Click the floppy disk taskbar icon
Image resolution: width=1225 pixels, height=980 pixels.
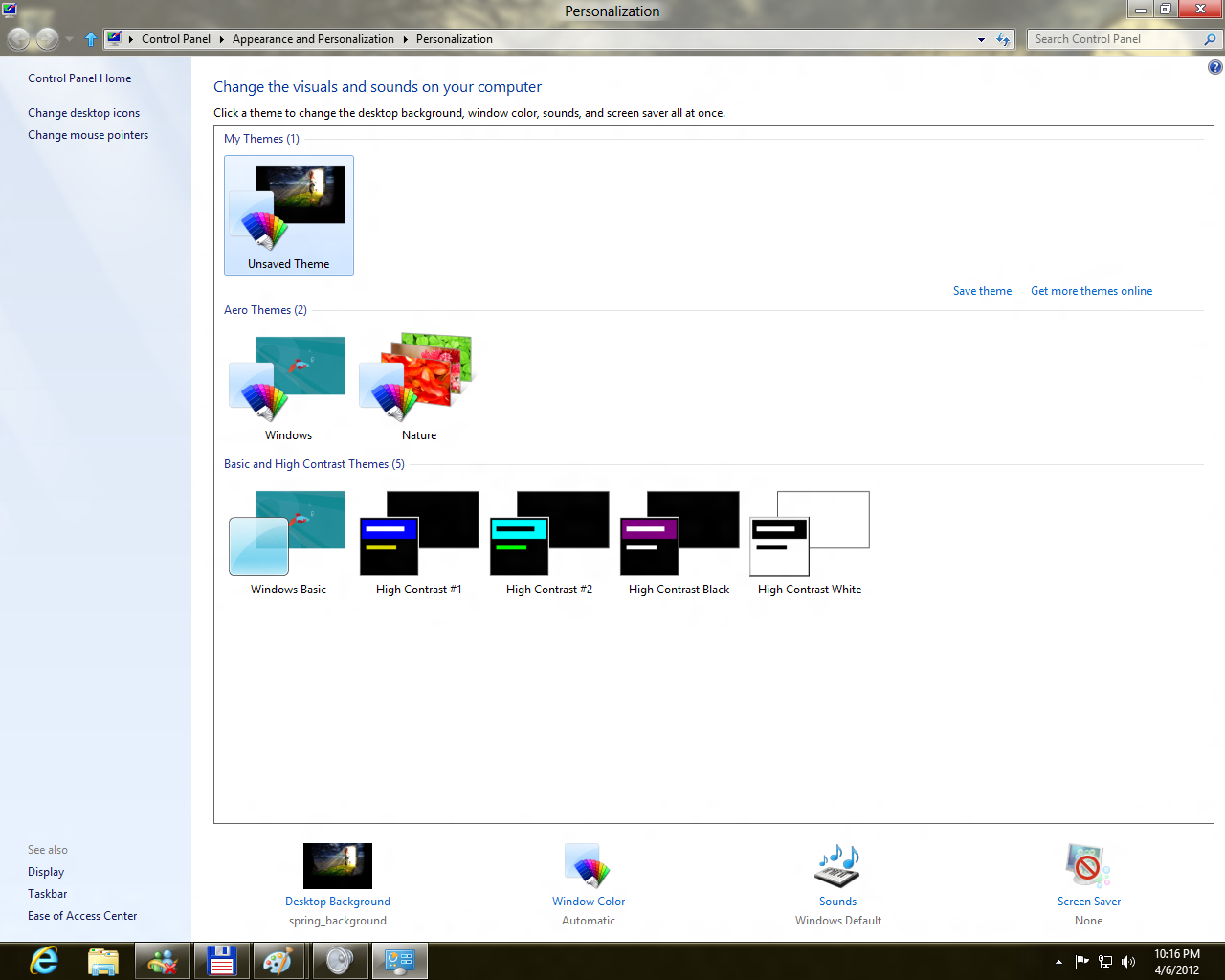[x=221, y=960]
